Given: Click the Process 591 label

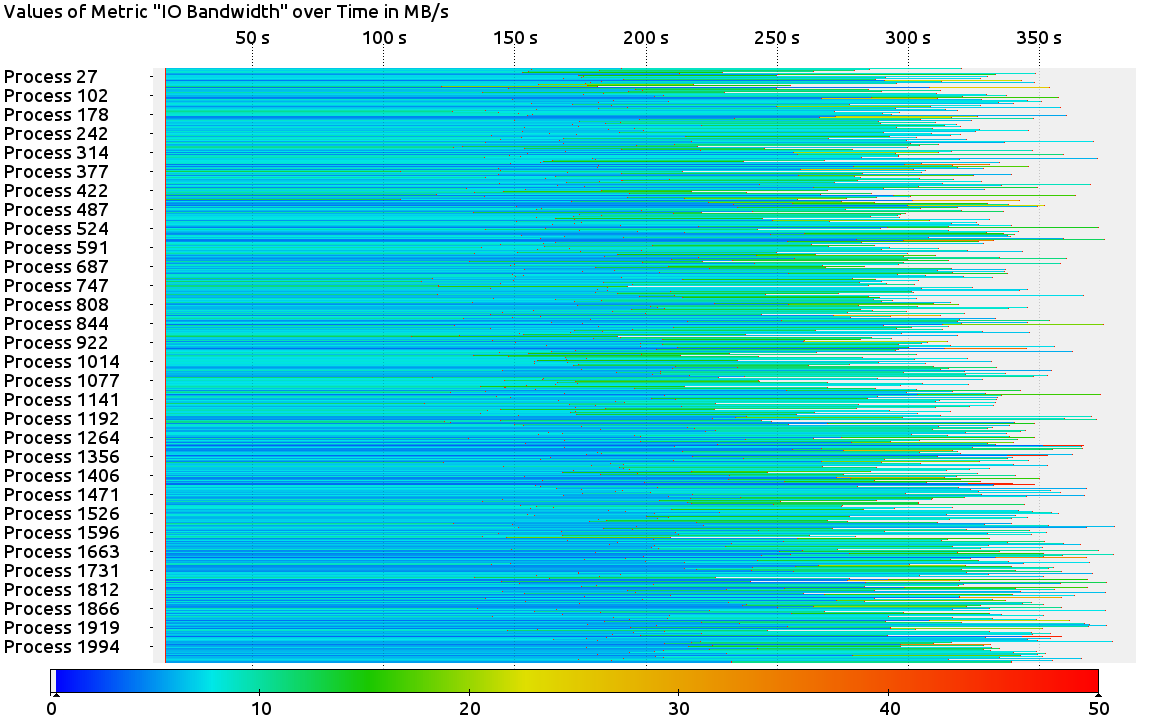Looking at the screenshot, I should 56,248.
